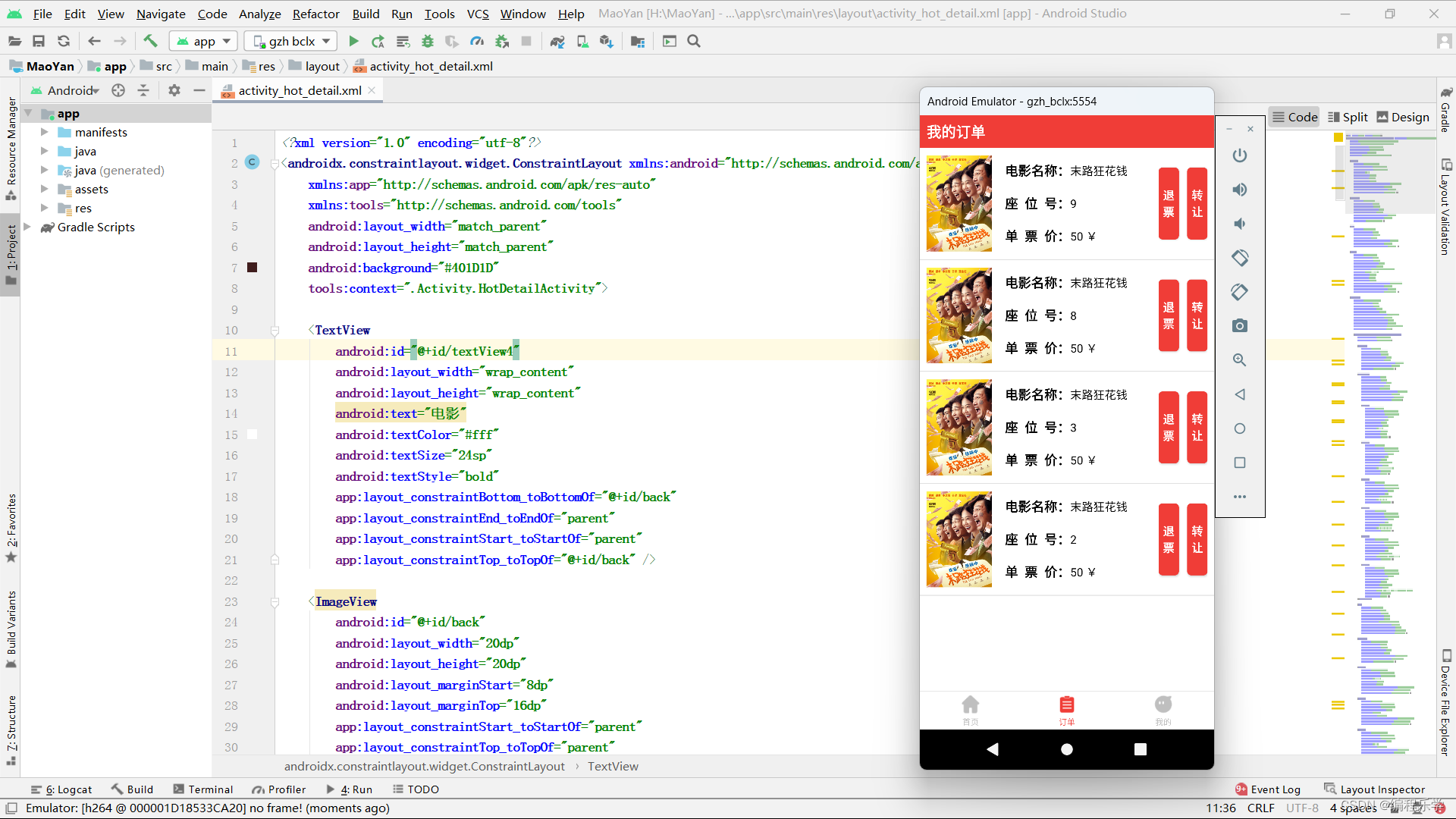Open emulator zoom magnifier tool
The width and height of the screenshot is (1456, 819).
(x=1240, y=360)
